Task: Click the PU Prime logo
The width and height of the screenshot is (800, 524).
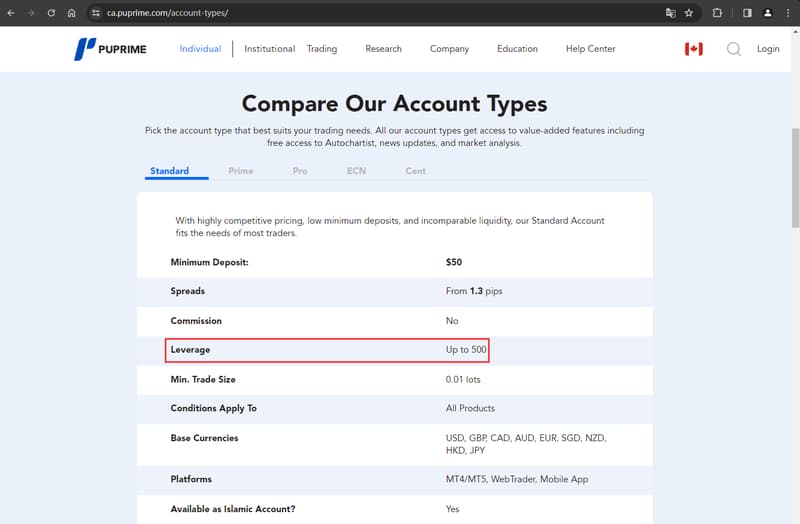Action: tap(110, 49)
